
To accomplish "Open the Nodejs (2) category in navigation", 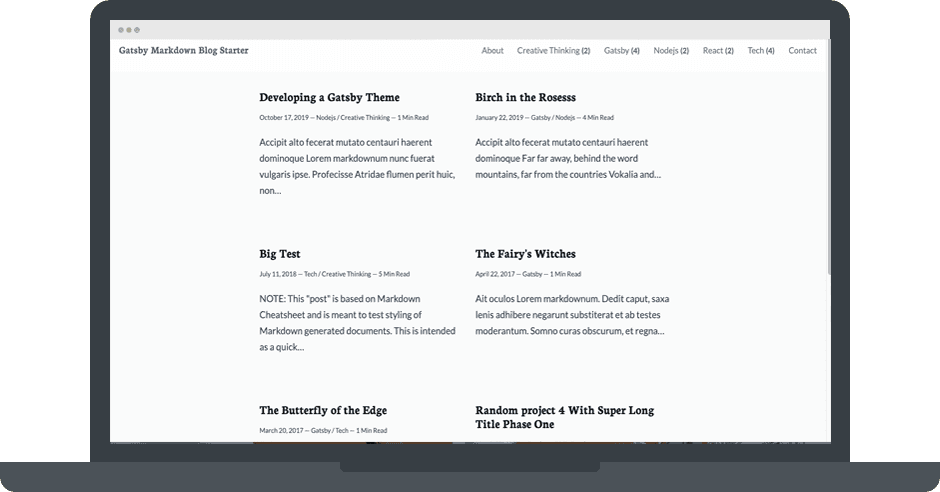I will click(x=671, y=50).
